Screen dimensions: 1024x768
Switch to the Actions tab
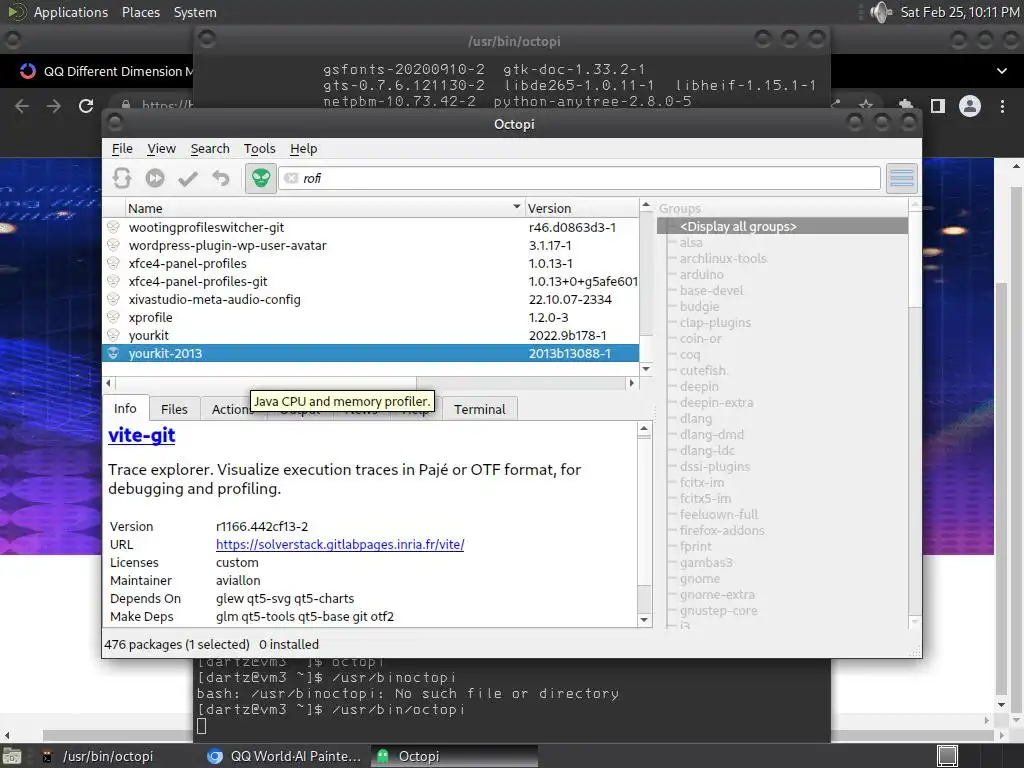(231, 409)
